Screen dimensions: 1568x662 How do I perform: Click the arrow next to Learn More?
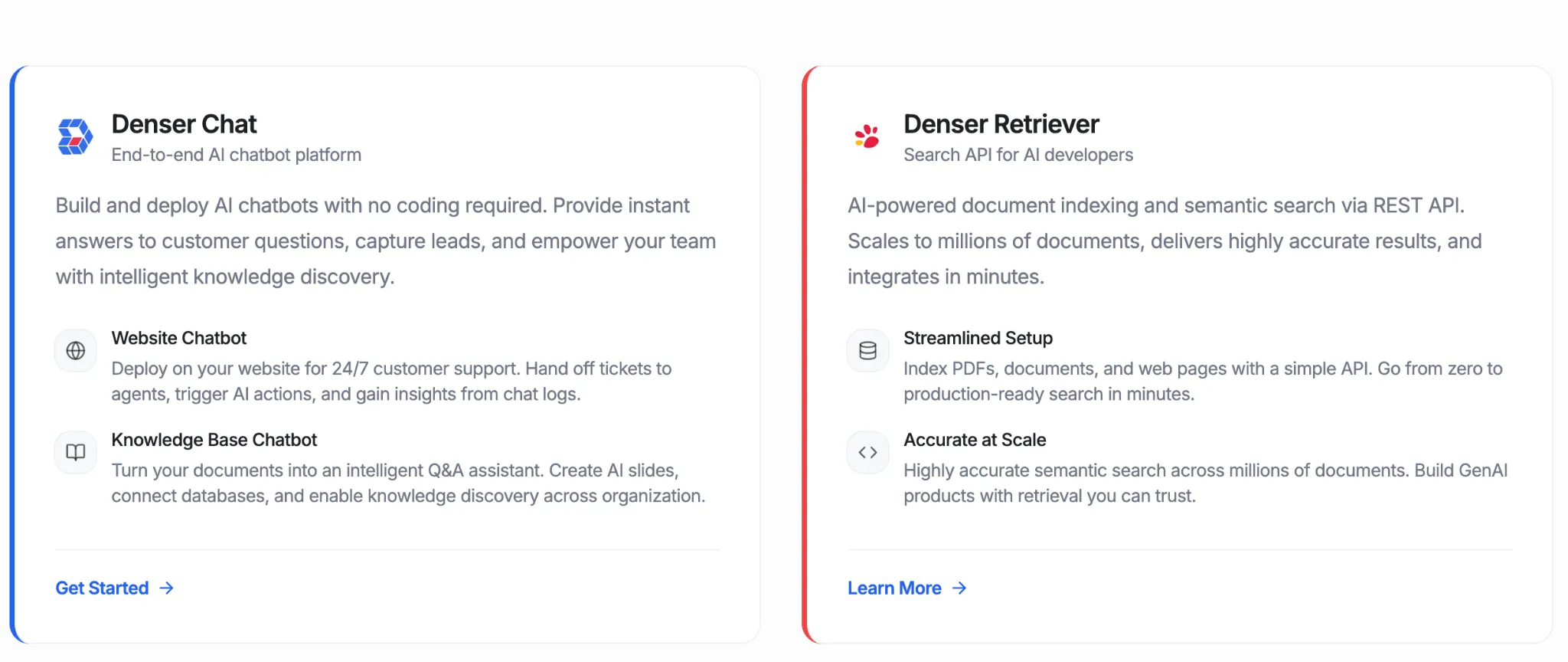(x=959, y=588)
